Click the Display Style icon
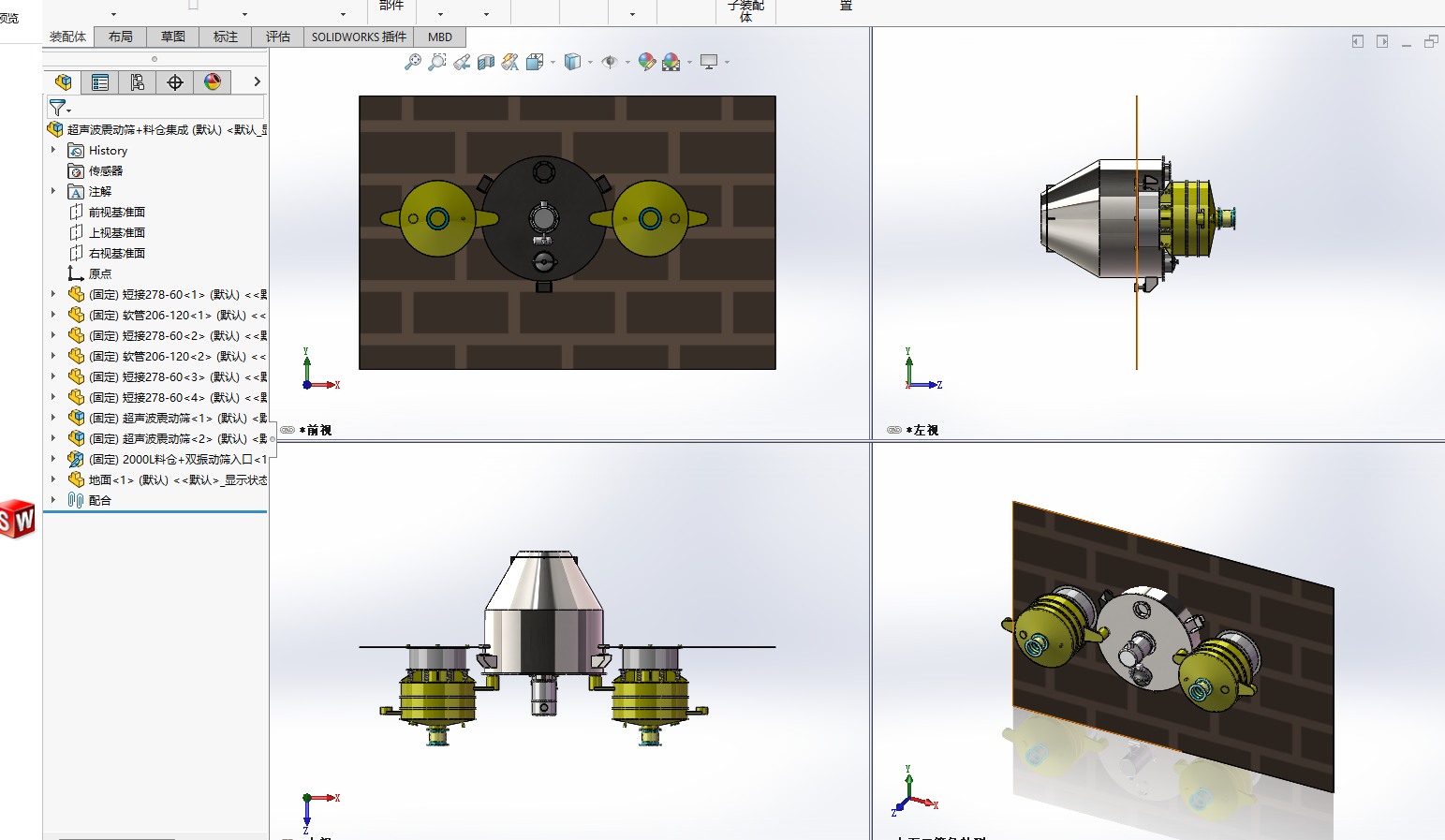Image resolution: width=1445 pixels, height=840 pixels. pyautogui.click(x=572, y=62)
